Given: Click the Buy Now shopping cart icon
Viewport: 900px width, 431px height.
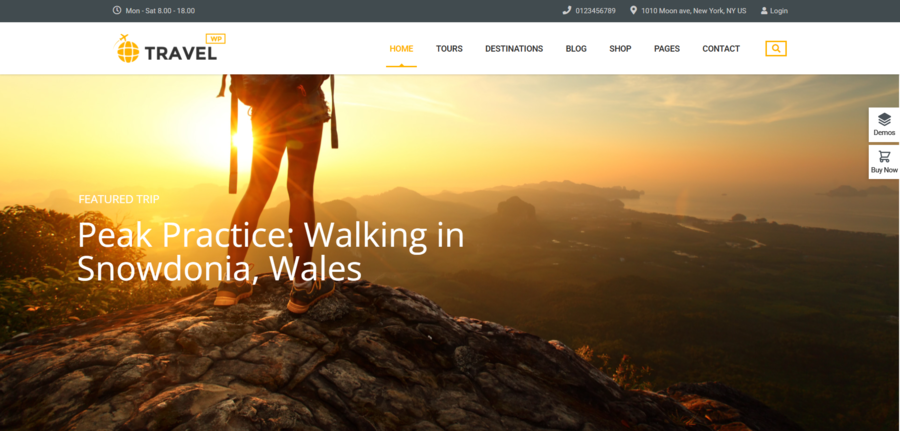Looking at the screenshot, I should coord(884,157).
